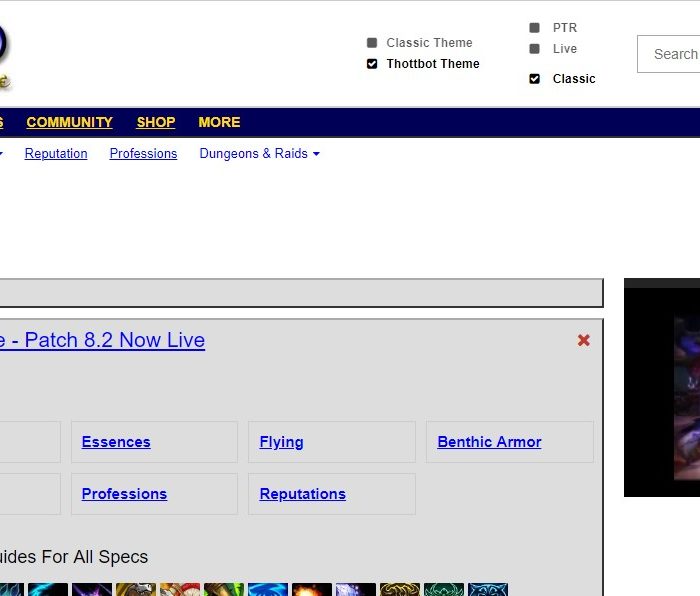Enable the Classic Theme checkbox
Screen dimensions: 700x596
click(372, 43)
